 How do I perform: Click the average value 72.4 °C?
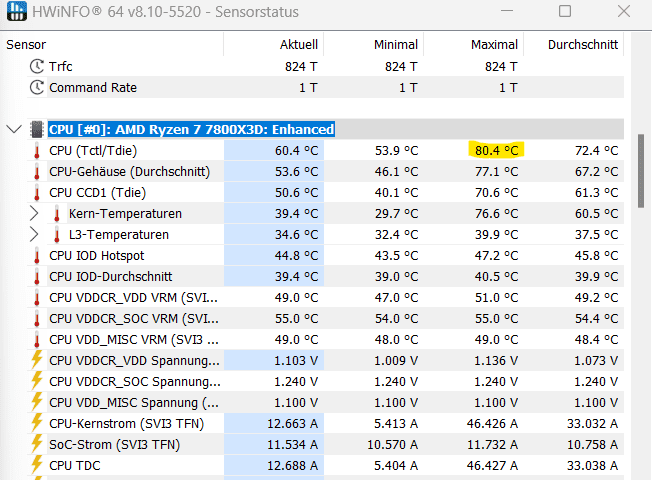pos(596,151)
